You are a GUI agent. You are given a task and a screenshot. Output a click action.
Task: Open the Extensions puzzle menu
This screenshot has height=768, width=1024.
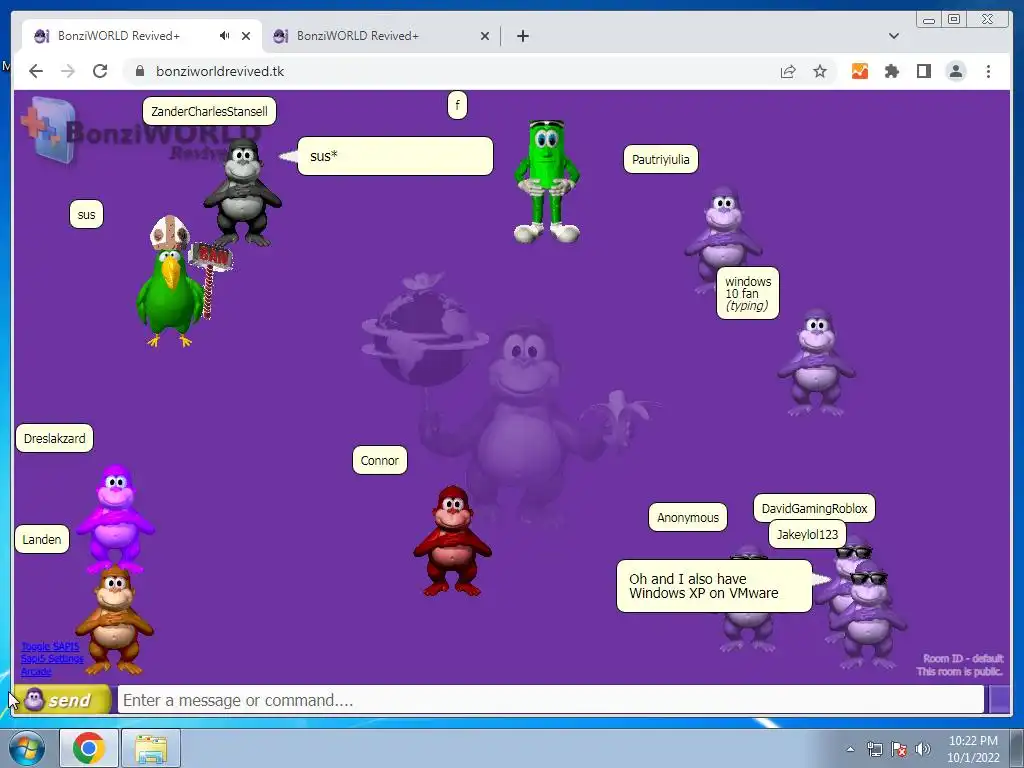click(891, 71)
